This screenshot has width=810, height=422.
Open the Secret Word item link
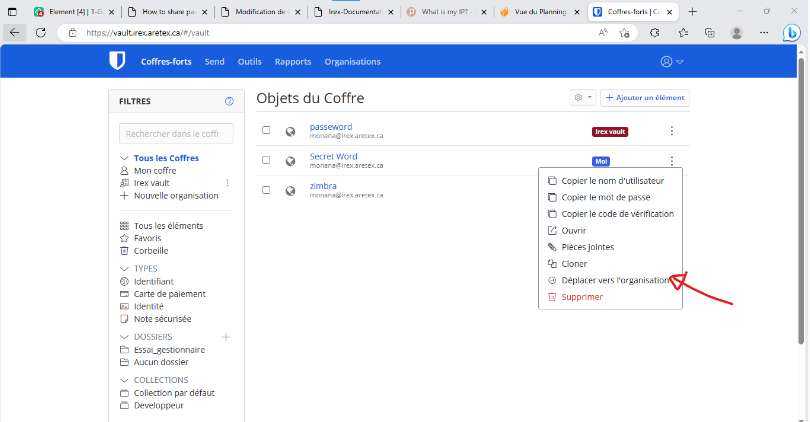pyautogui.click(x=333, y=156)
